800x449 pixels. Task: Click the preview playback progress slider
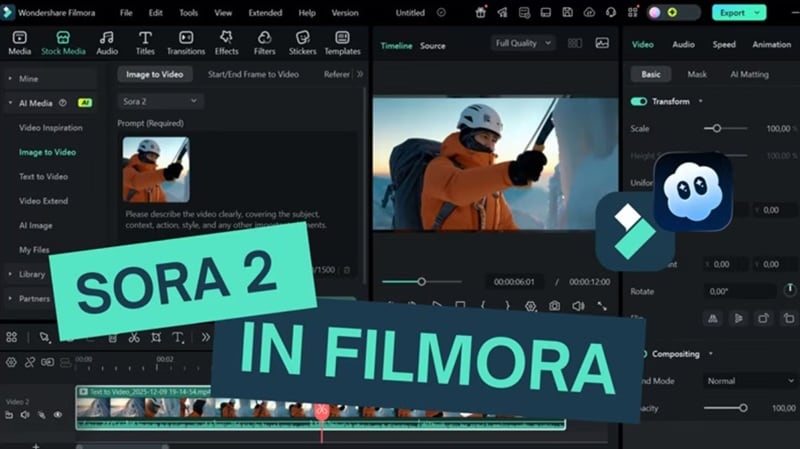422,282
